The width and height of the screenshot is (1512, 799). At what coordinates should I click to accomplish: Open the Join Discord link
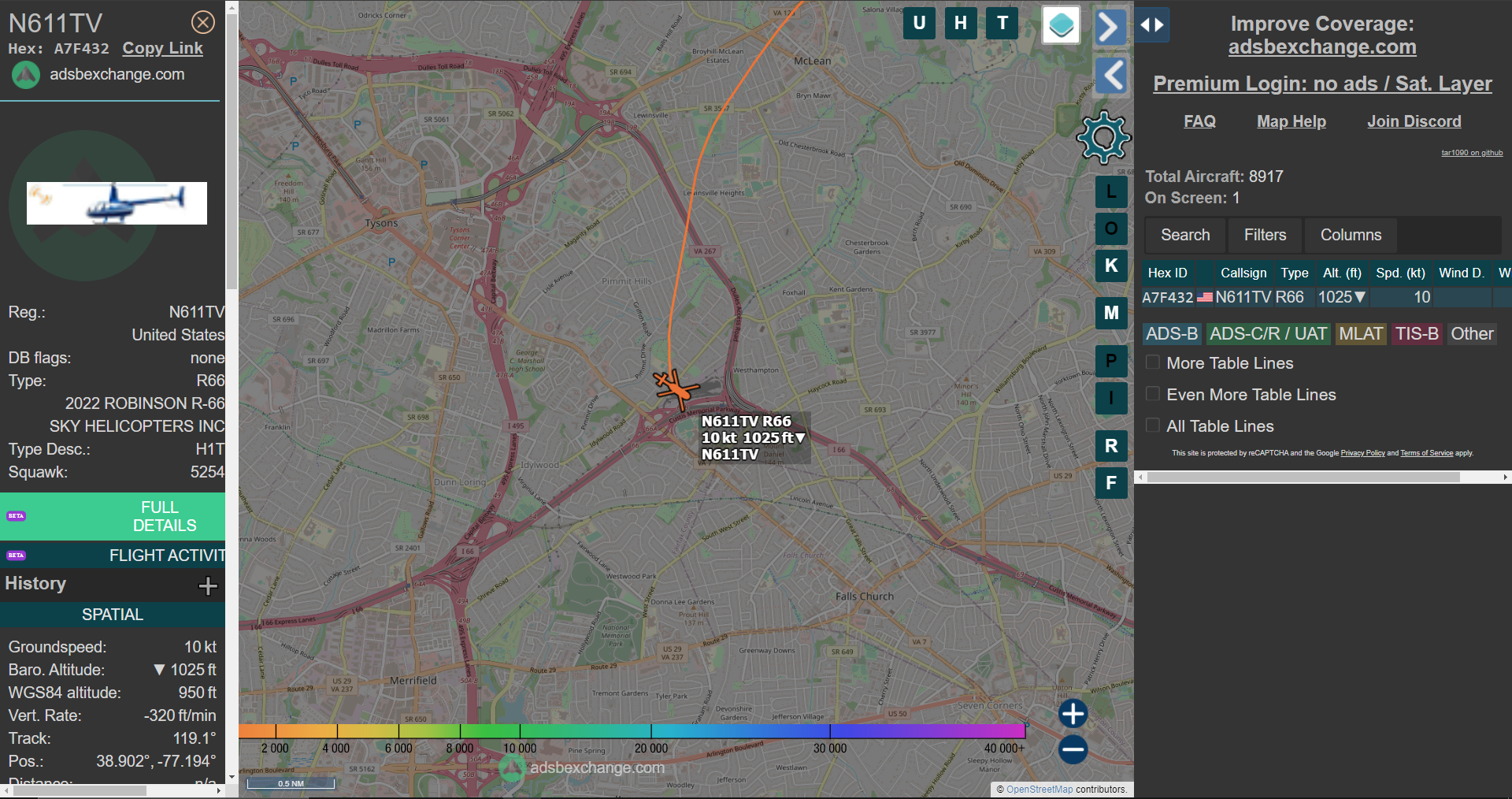(1414, 121)
